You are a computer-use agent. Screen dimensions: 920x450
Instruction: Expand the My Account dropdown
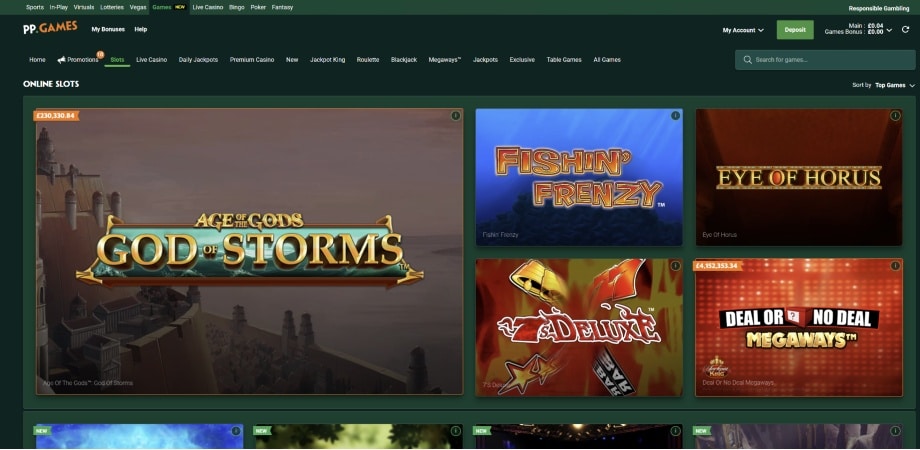(x=743, y=30)
